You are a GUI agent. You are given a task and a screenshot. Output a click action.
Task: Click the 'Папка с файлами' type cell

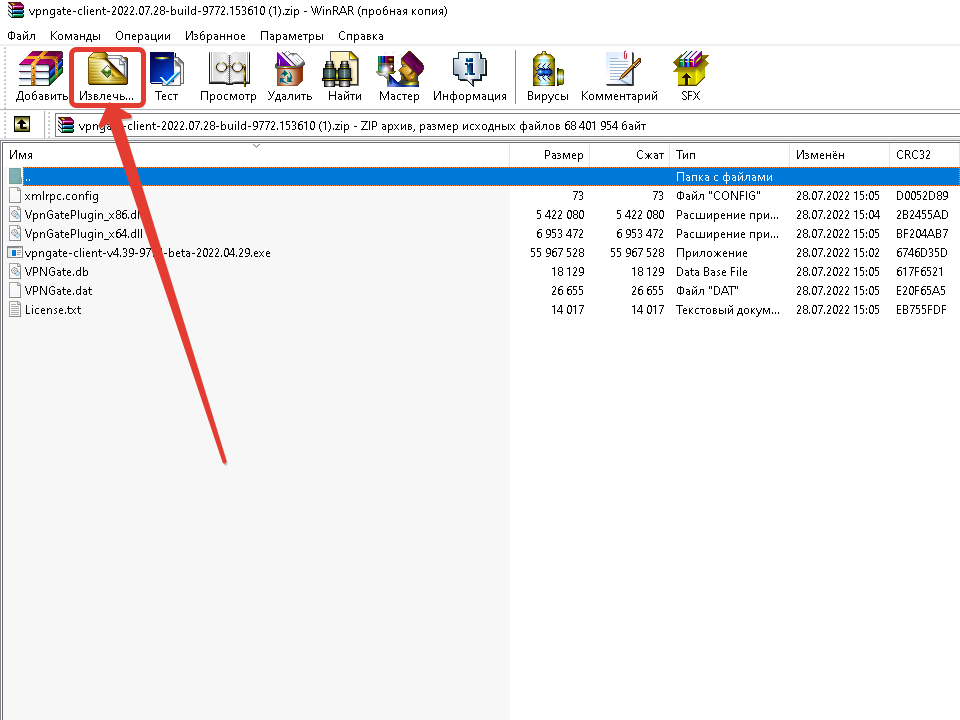tap(724, 177)
